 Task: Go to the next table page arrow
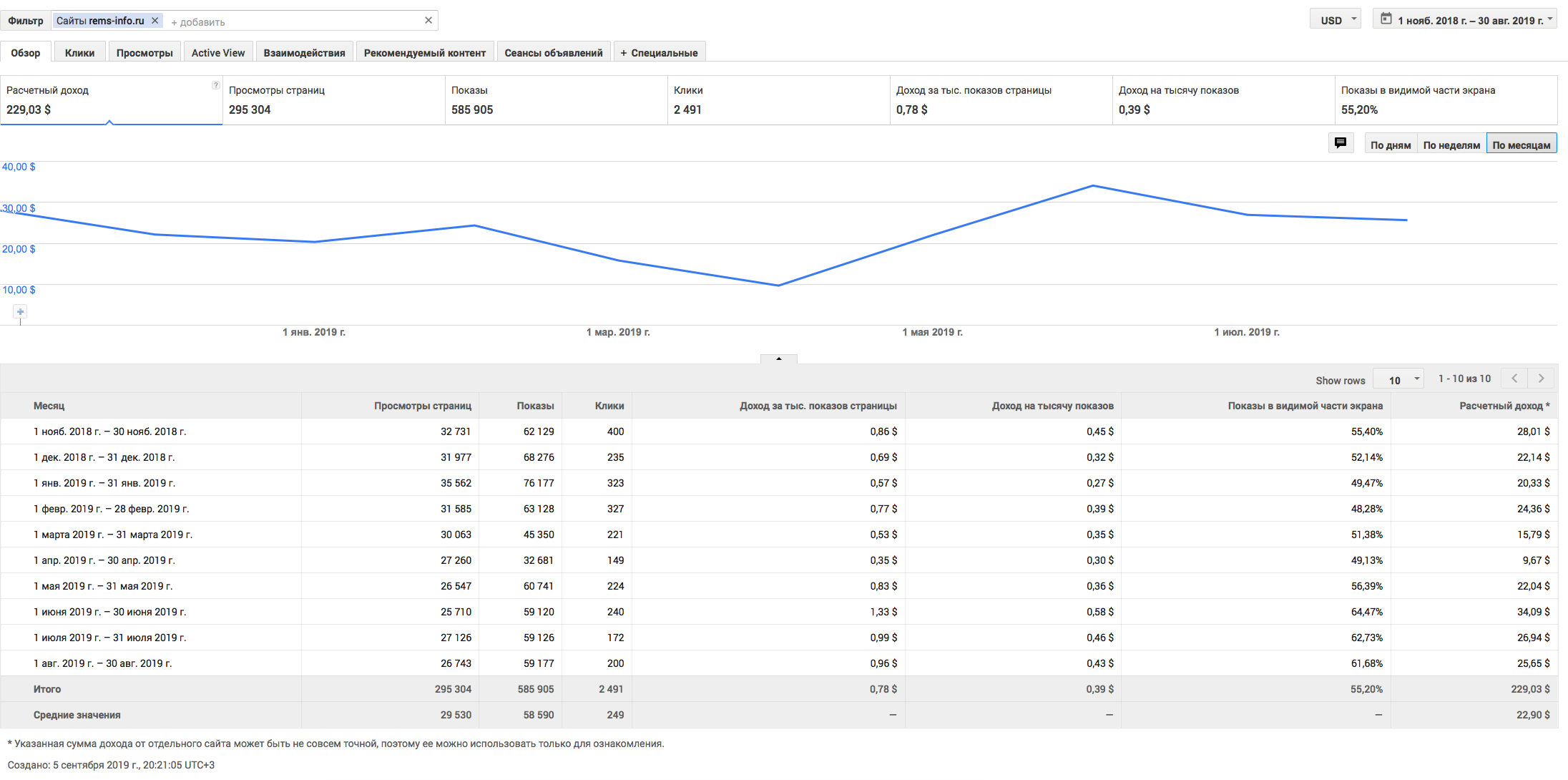[1541, 379]
